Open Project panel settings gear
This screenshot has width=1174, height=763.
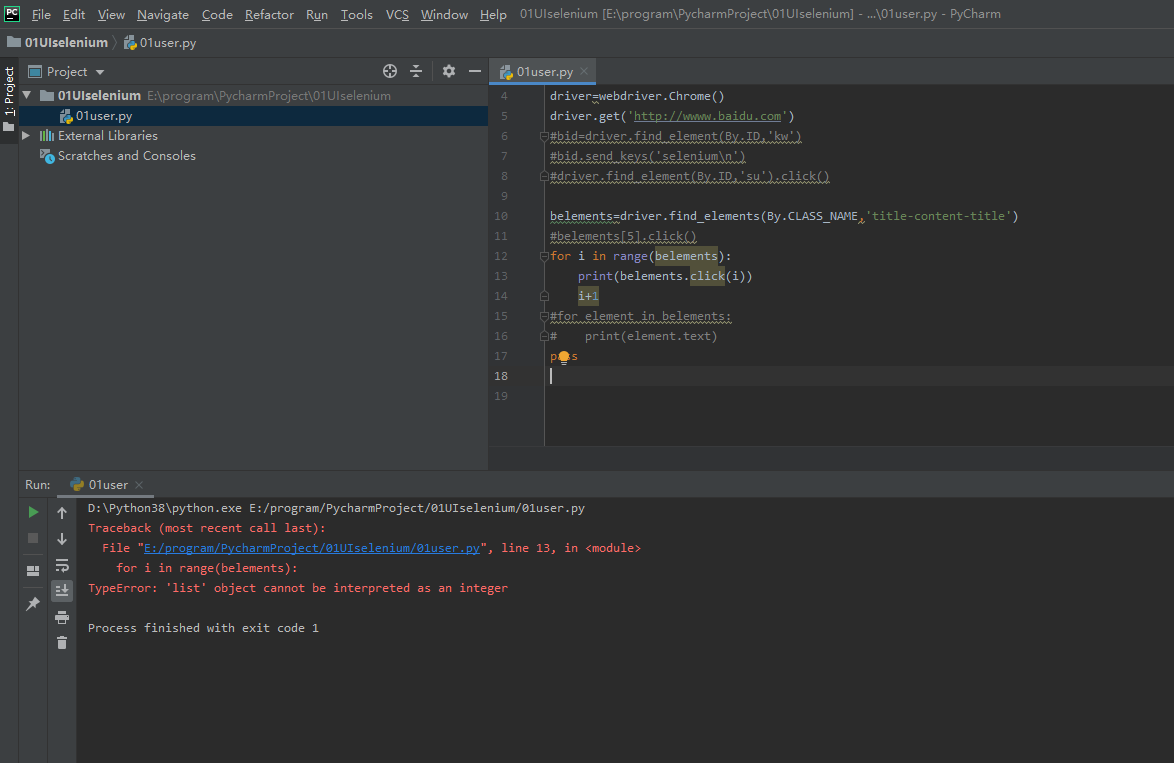[x=449, y=71]
